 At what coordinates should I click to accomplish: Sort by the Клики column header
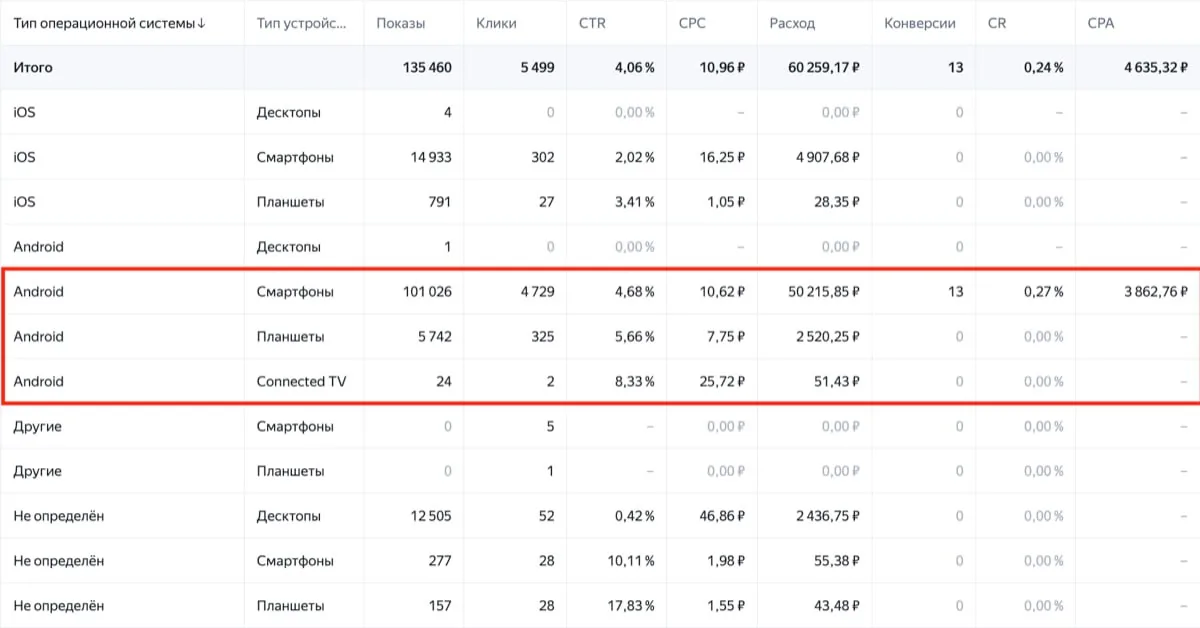pyautogui.click(x=496, y=23)
